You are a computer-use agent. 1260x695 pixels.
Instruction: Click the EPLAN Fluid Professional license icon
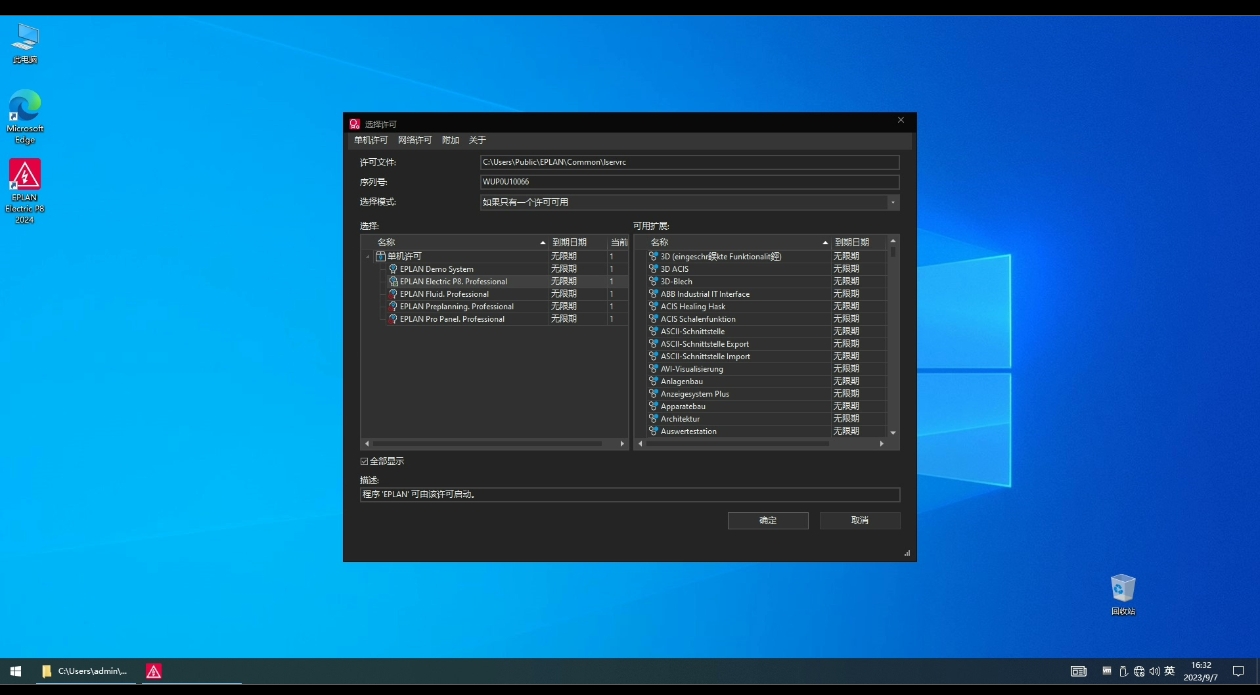click(393, 294)
